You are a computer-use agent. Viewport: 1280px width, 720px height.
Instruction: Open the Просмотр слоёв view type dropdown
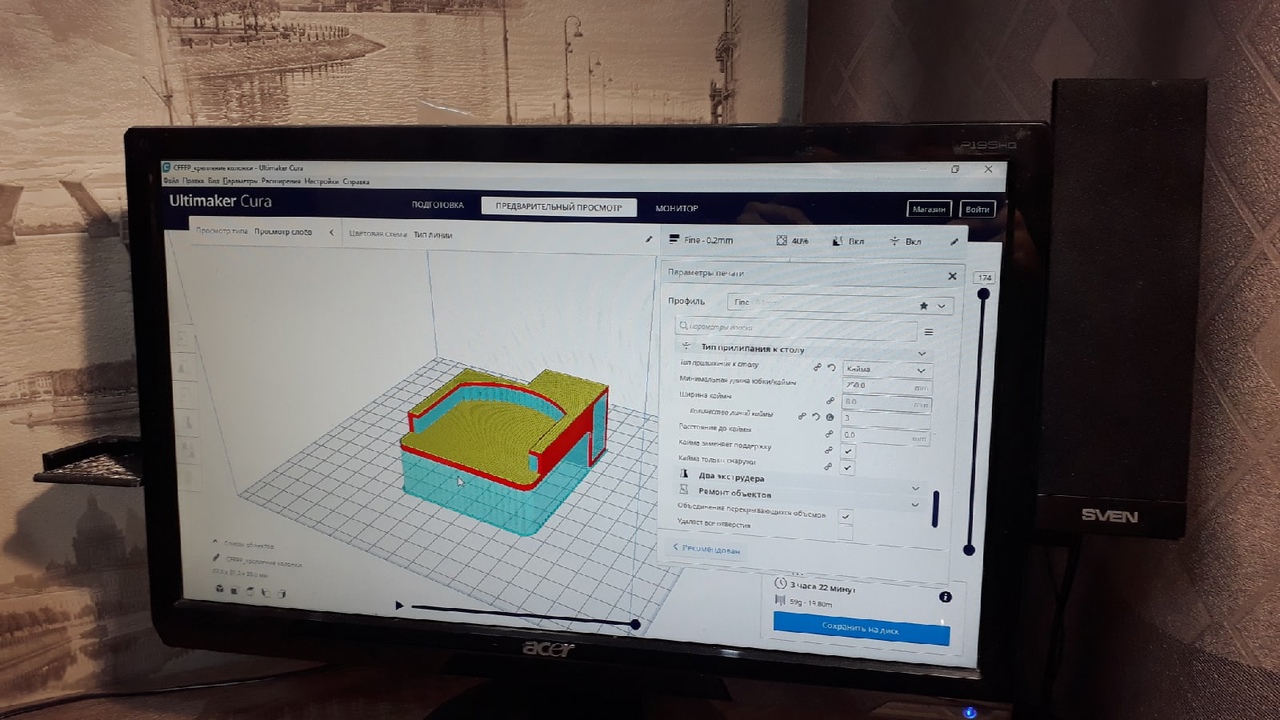266,232
